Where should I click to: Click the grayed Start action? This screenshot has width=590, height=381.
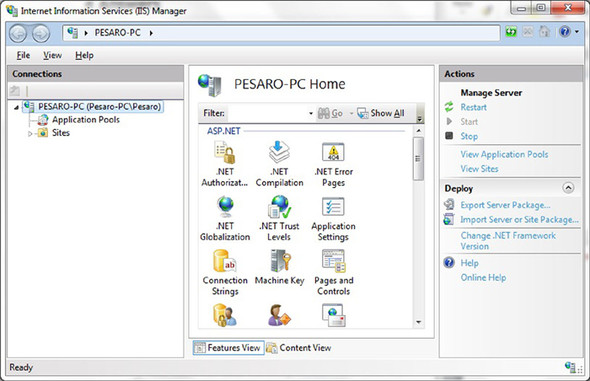469,121
